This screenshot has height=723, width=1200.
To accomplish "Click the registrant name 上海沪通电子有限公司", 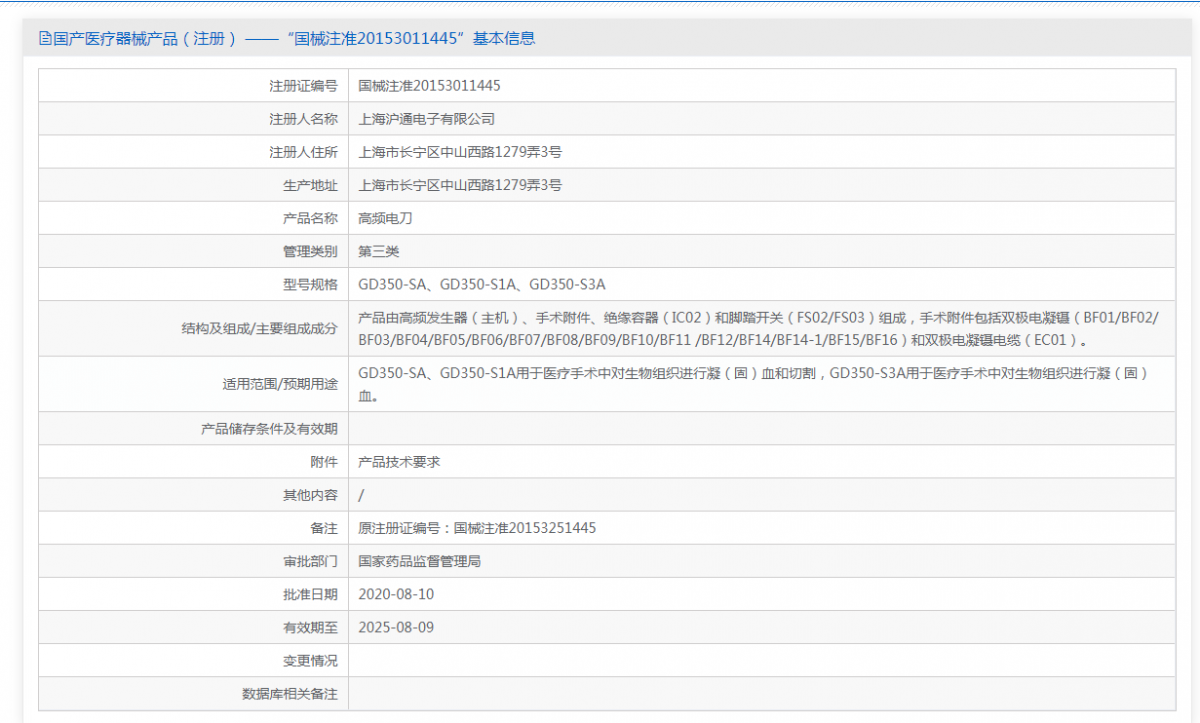I will pyautogui.click(x=427, y=119).
